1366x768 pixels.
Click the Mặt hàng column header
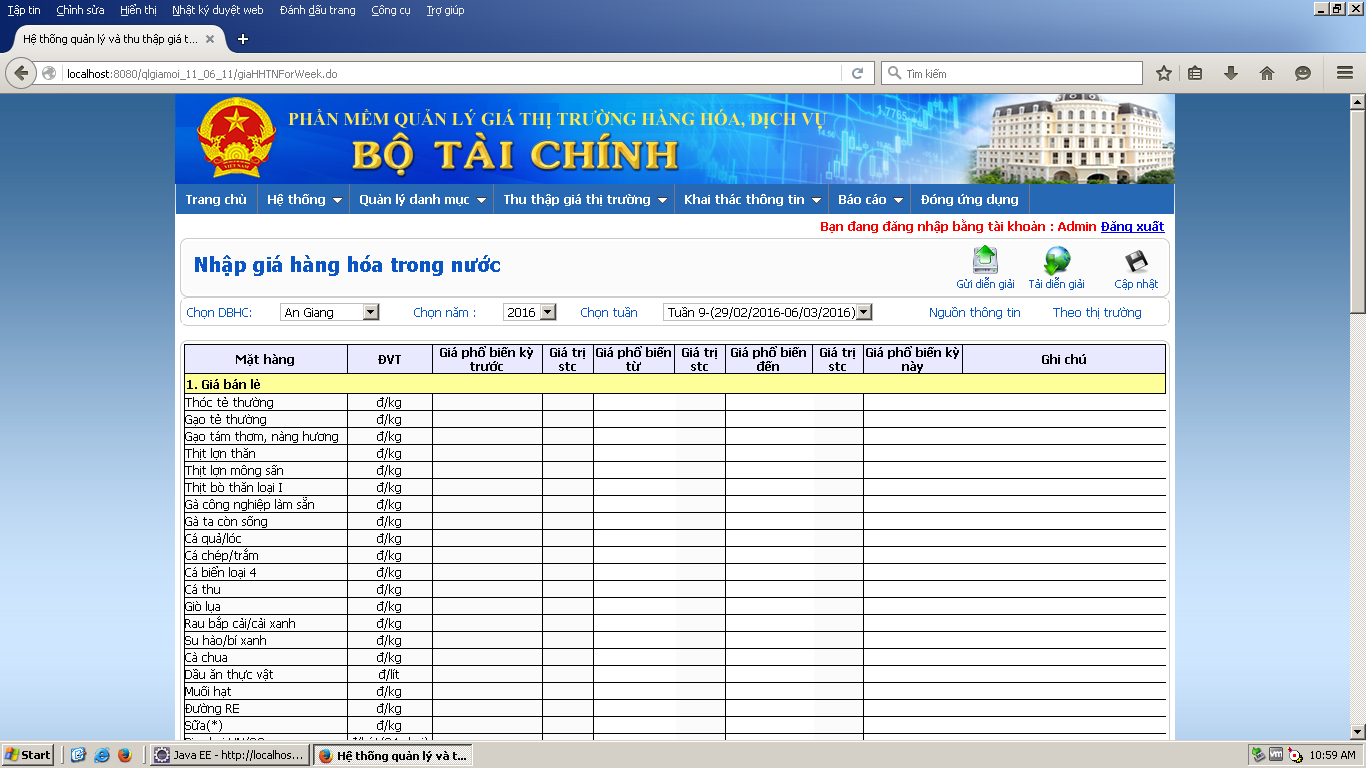point(265,359)
